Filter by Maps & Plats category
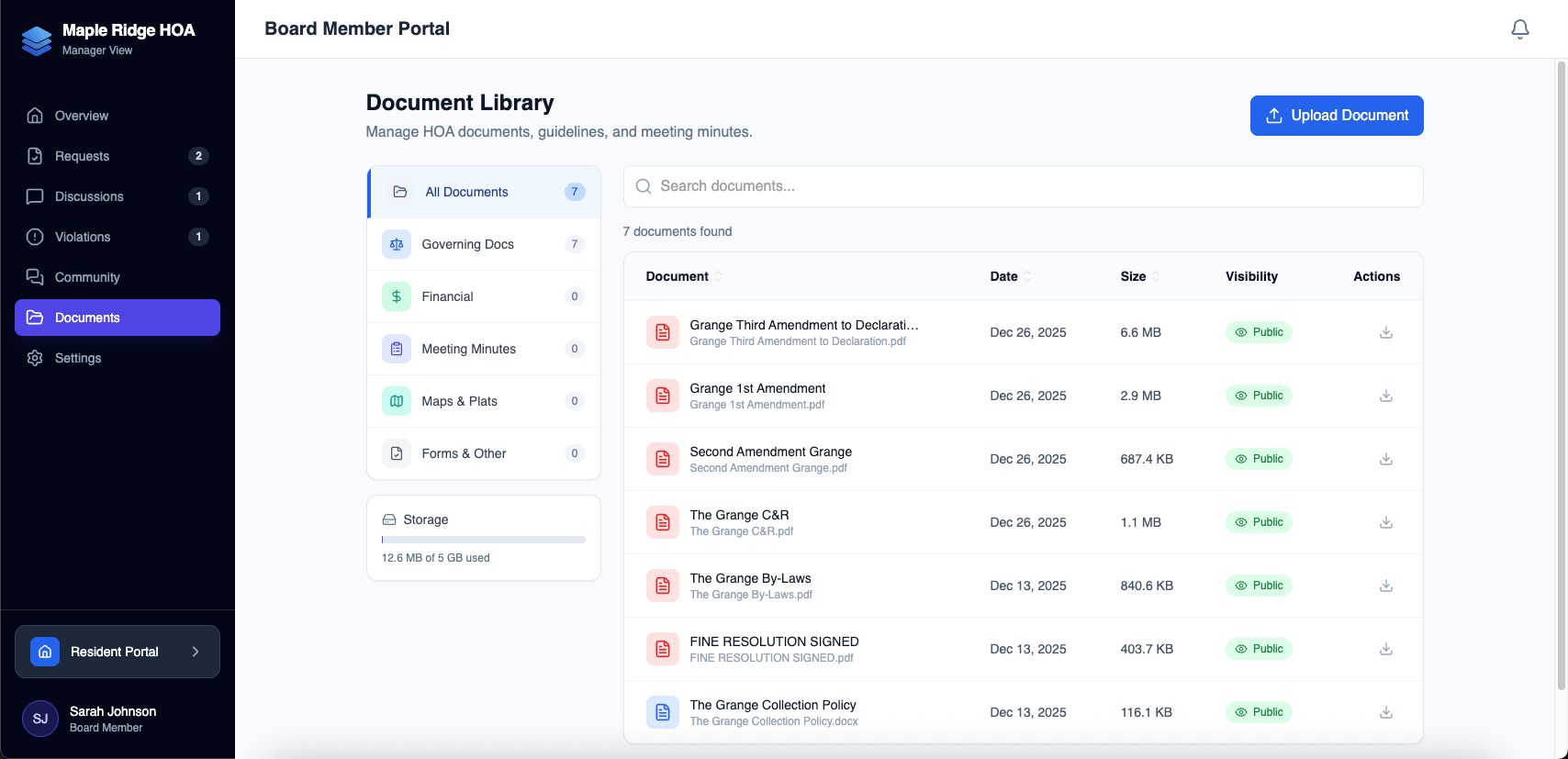The width and height of the screenshot is (1568, 759). click(484, 401)
